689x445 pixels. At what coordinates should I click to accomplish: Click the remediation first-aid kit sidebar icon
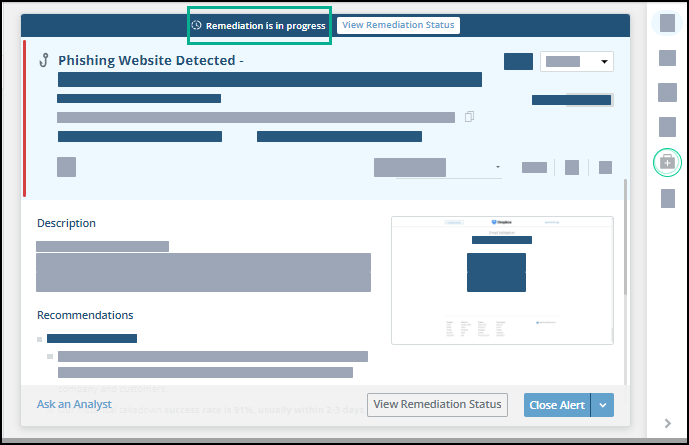[667, 162]
